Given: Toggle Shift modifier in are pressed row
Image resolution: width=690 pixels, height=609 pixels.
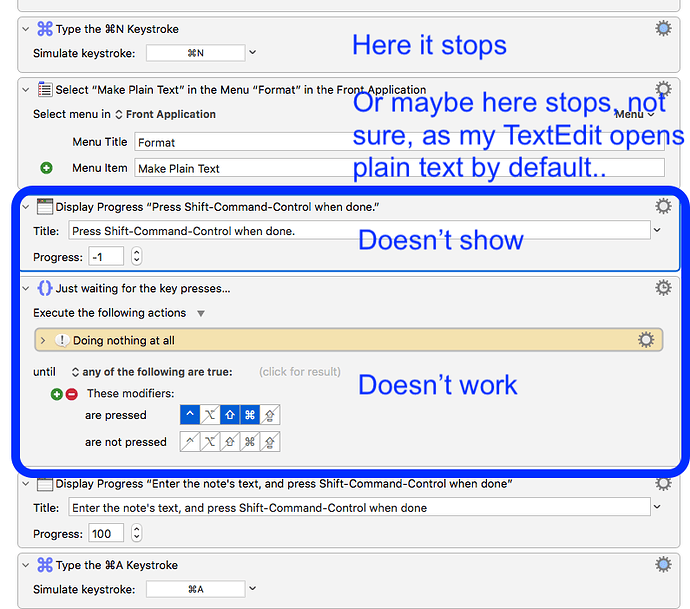Looking at the screenshot, I should (230, 415).
